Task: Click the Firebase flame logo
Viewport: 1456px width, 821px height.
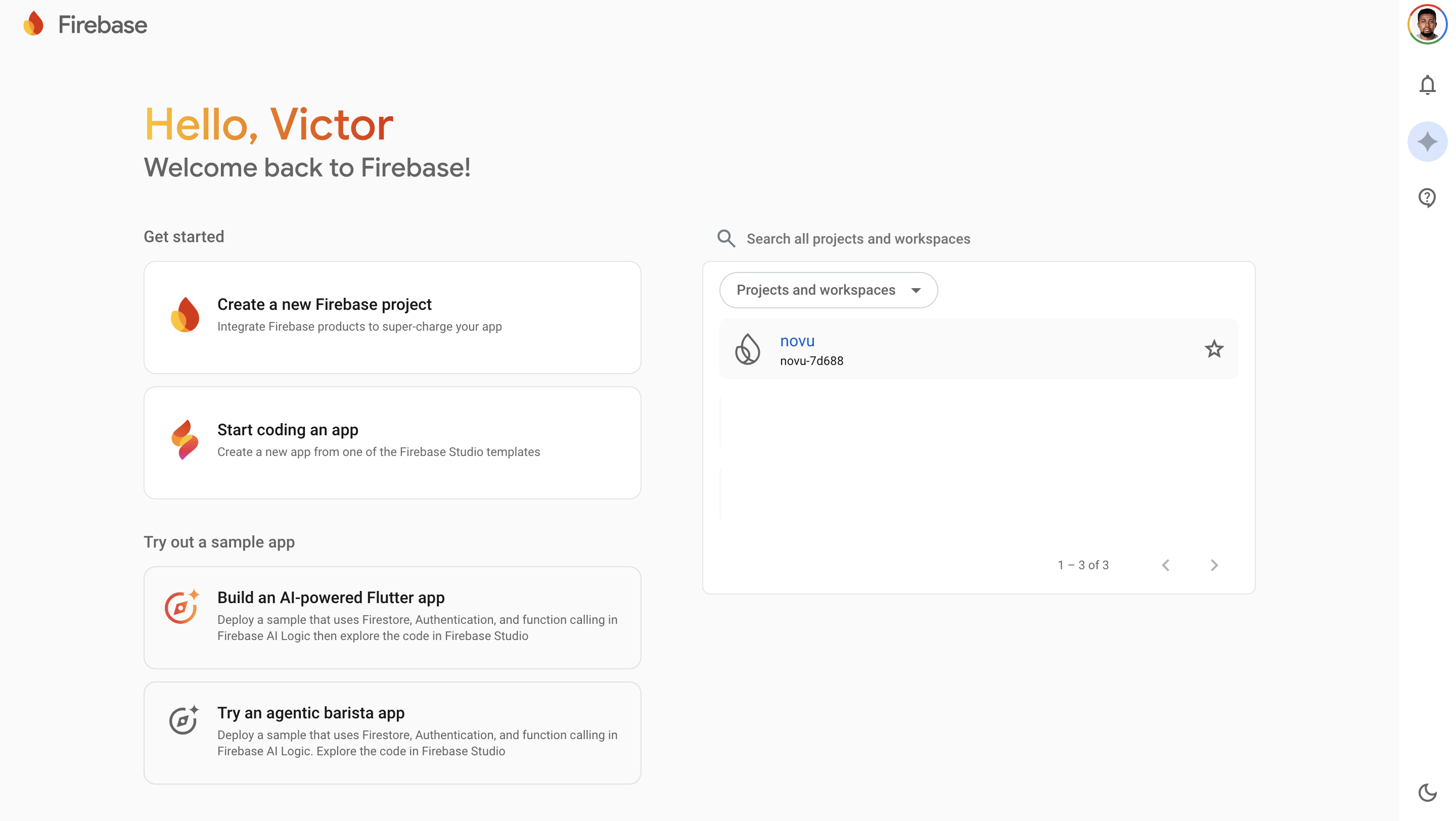Action: click(x=32, y=24)
